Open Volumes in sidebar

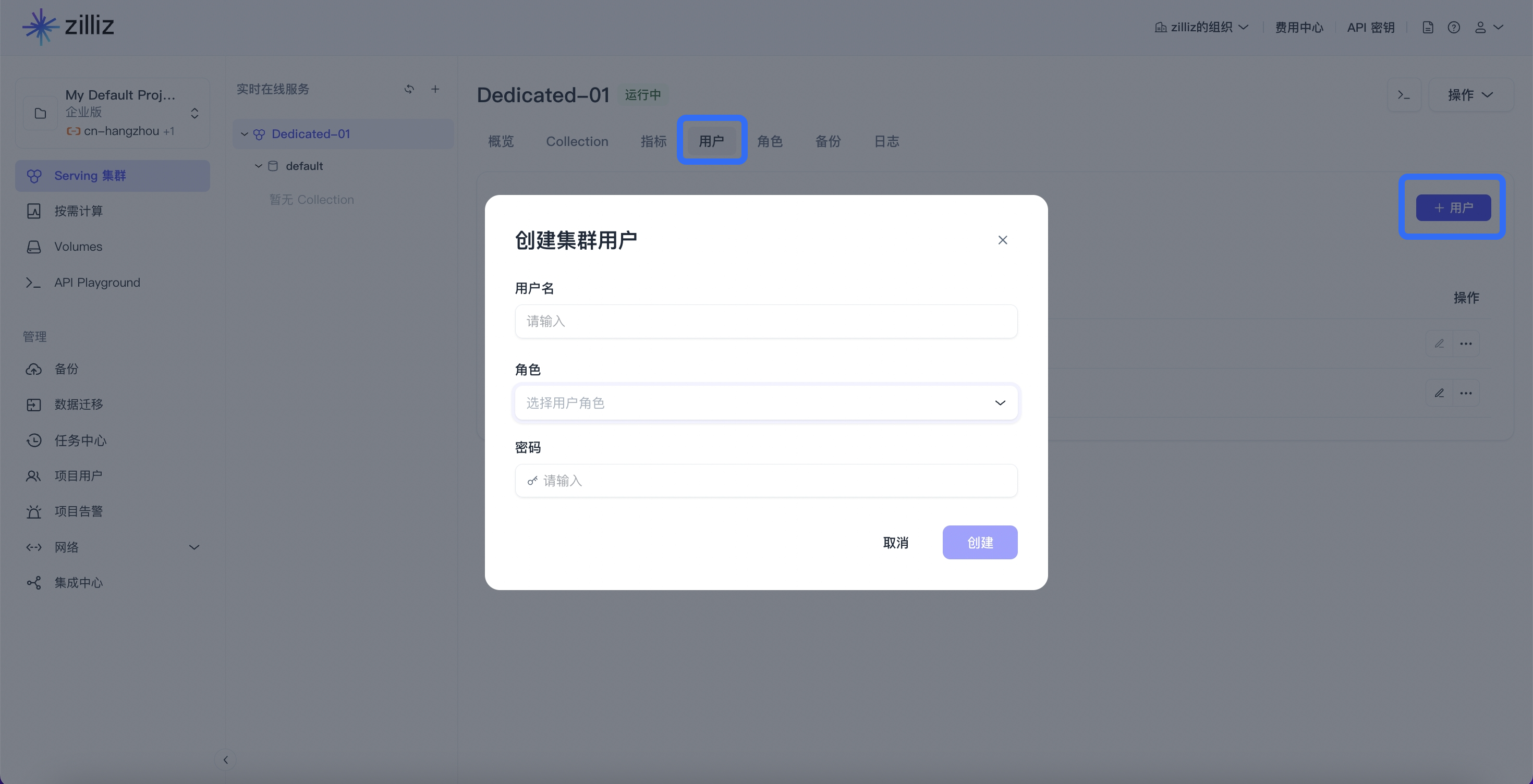[x=113, y=246]
